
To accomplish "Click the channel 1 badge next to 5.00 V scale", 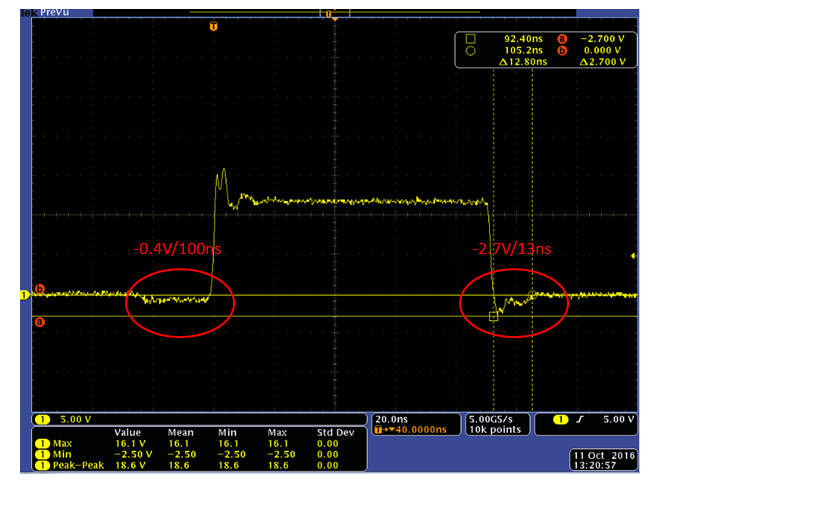I will click(x=42, y=419).
